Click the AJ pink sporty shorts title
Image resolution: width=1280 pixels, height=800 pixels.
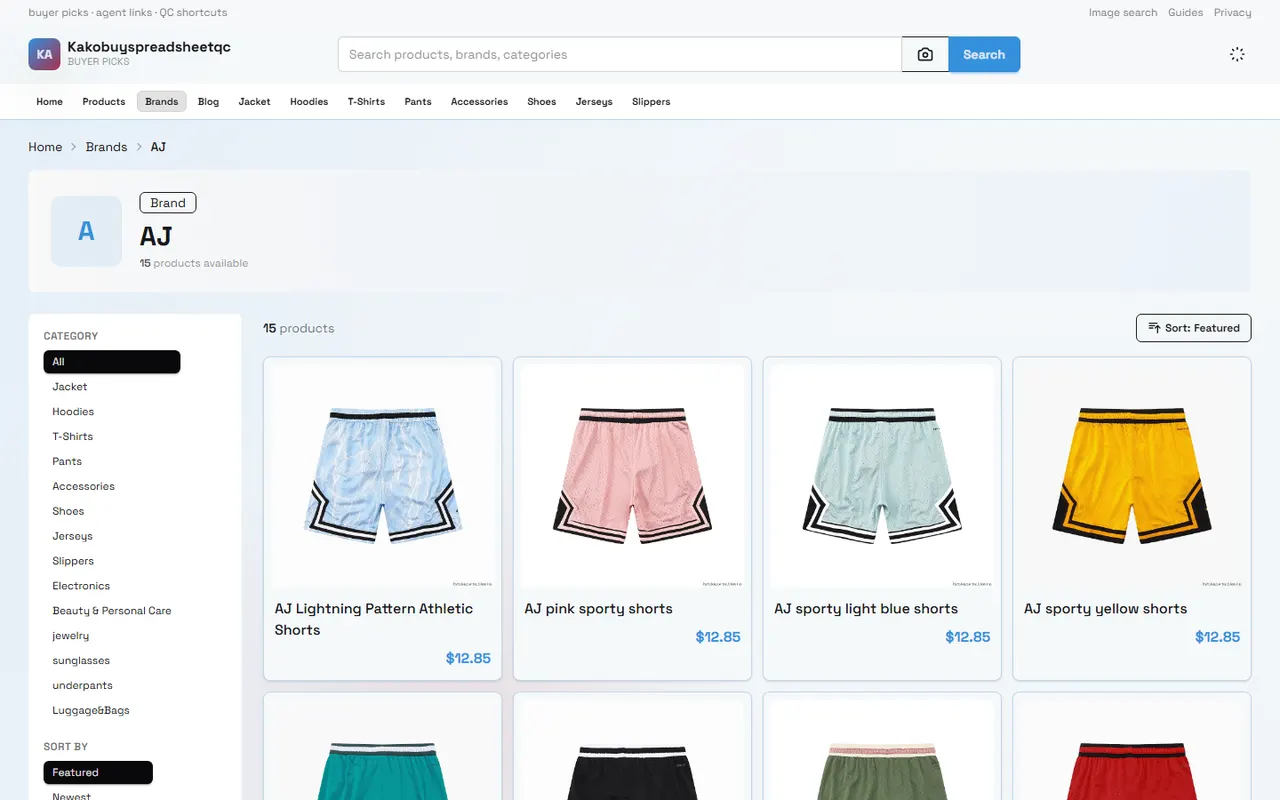coord(599,609)
